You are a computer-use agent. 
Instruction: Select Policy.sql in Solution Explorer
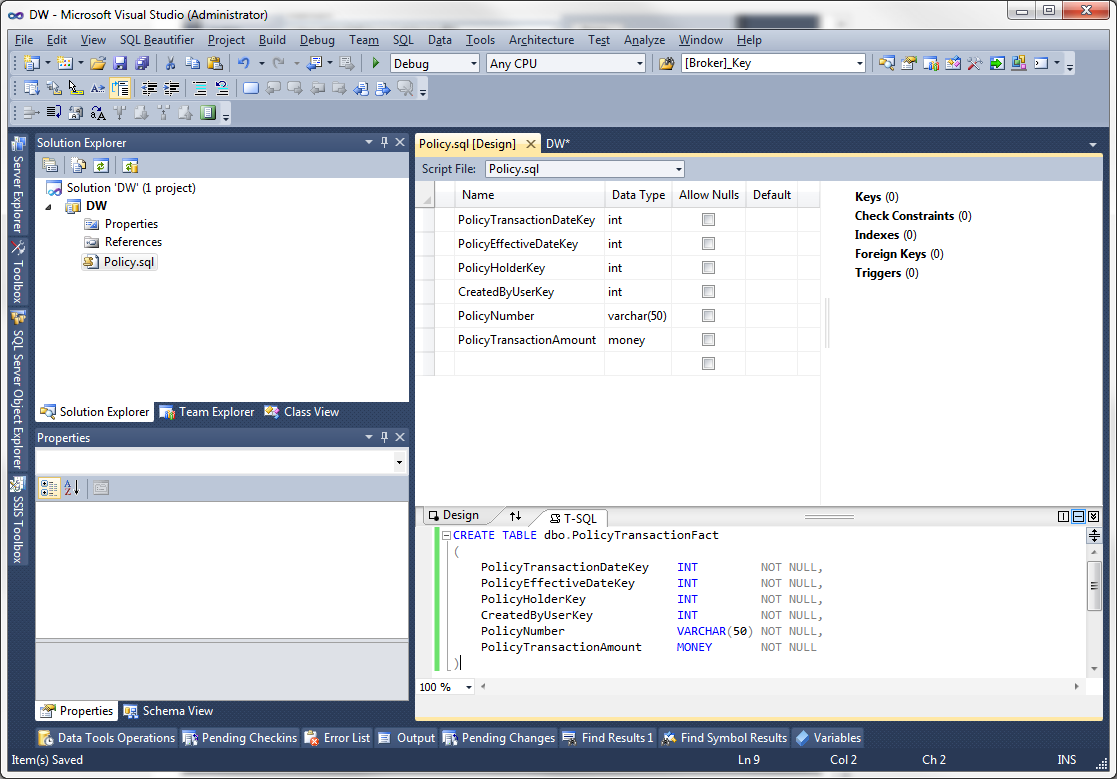coord(120,262)
